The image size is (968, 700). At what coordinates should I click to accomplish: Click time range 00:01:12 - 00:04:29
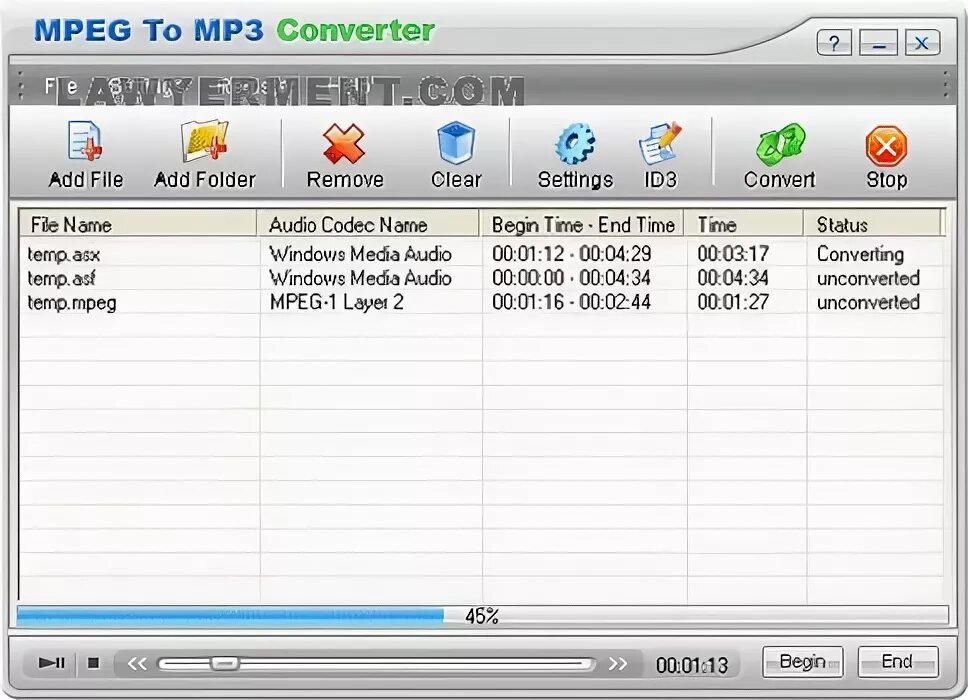tap(572, 254)
